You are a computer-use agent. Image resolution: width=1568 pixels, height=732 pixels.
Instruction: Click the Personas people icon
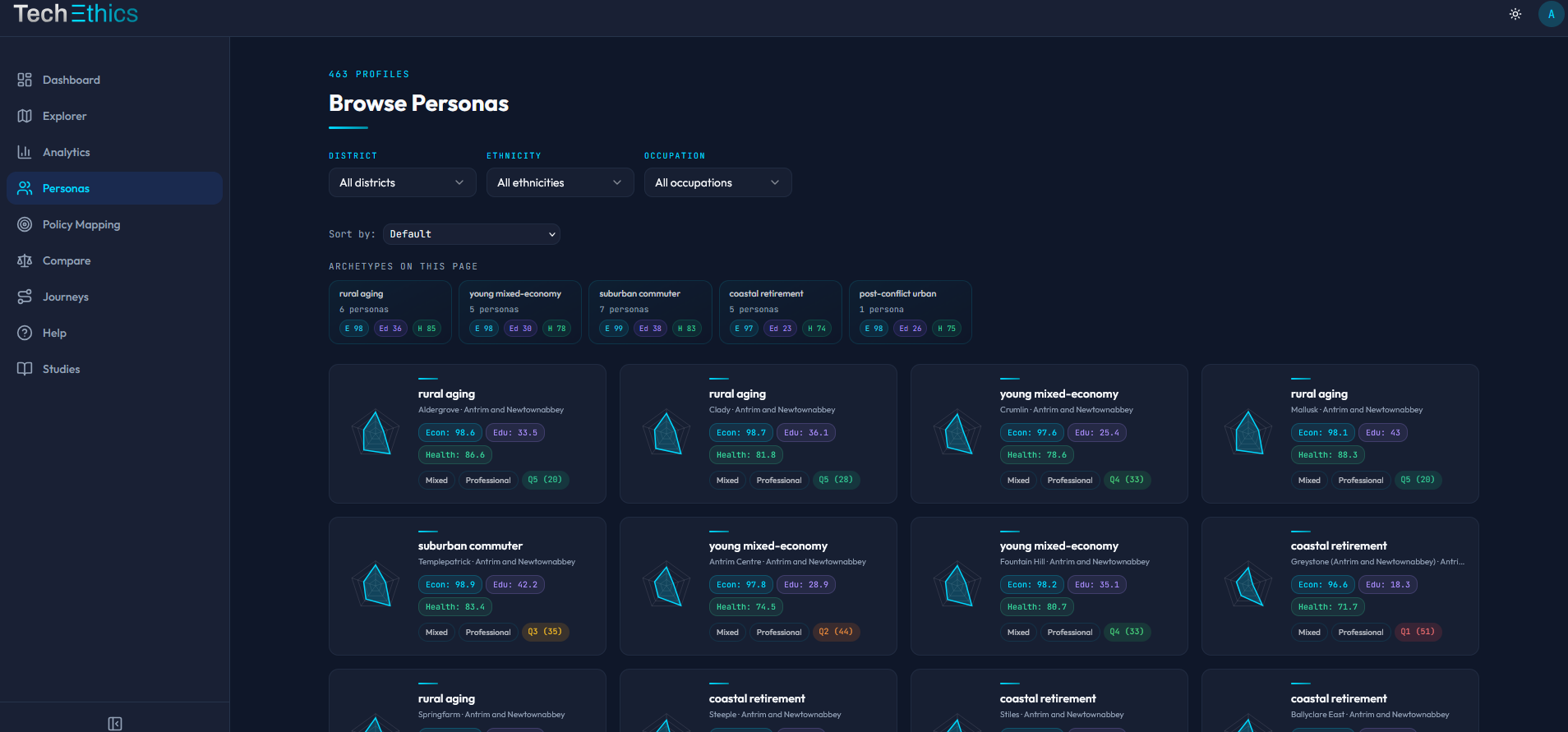click(x=25, y=188)
